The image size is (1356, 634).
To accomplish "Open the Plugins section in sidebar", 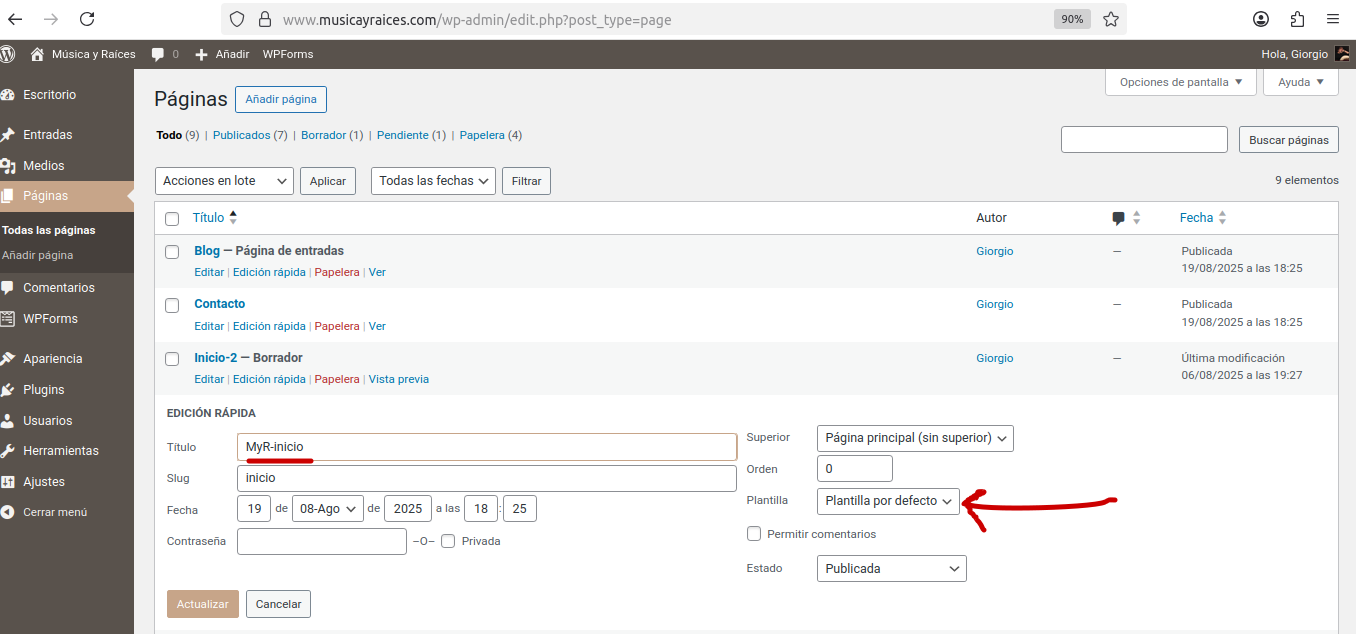I will [x=43, y=390].
